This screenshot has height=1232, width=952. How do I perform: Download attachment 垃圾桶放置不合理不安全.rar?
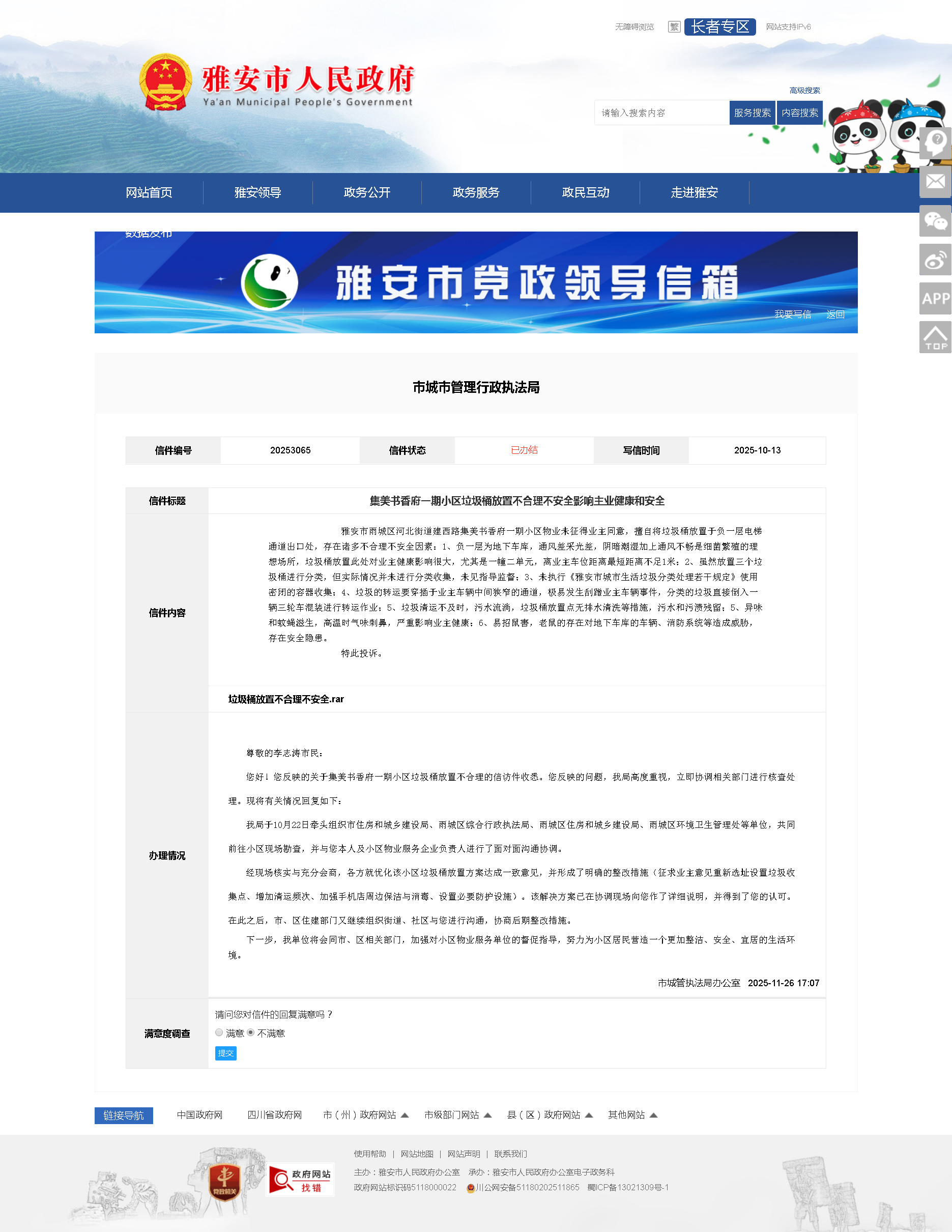pyautogui.click(x=286, y=699)
